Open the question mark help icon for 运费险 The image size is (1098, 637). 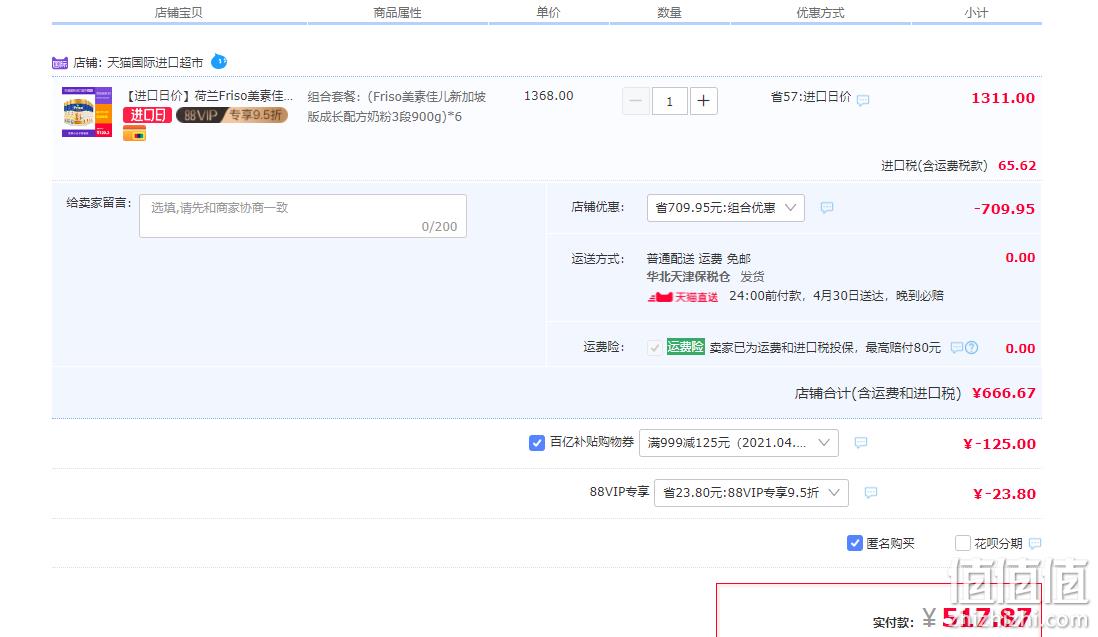(971, 347)
